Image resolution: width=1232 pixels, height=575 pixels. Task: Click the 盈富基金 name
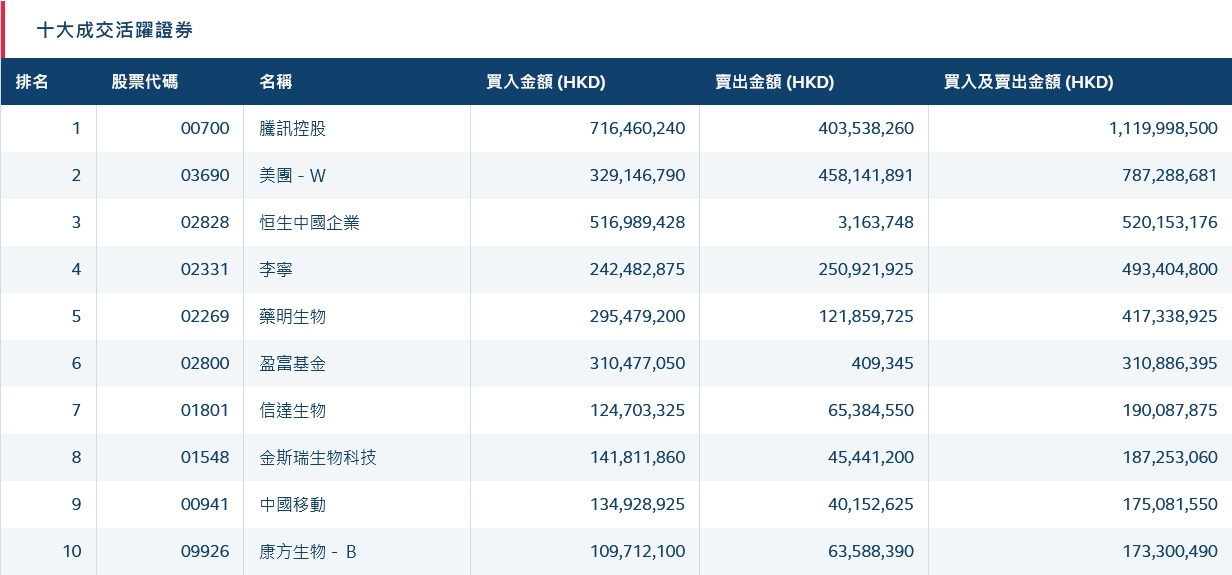(x=293, y=364)
